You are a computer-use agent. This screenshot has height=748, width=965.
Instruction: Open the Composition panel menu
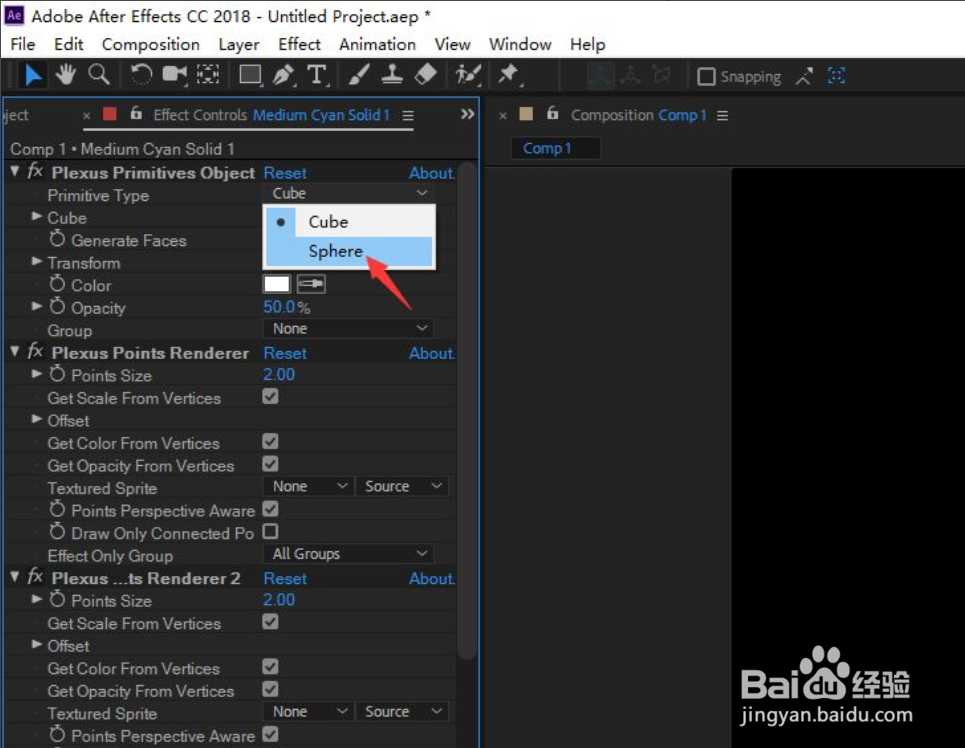coord(723,116)
